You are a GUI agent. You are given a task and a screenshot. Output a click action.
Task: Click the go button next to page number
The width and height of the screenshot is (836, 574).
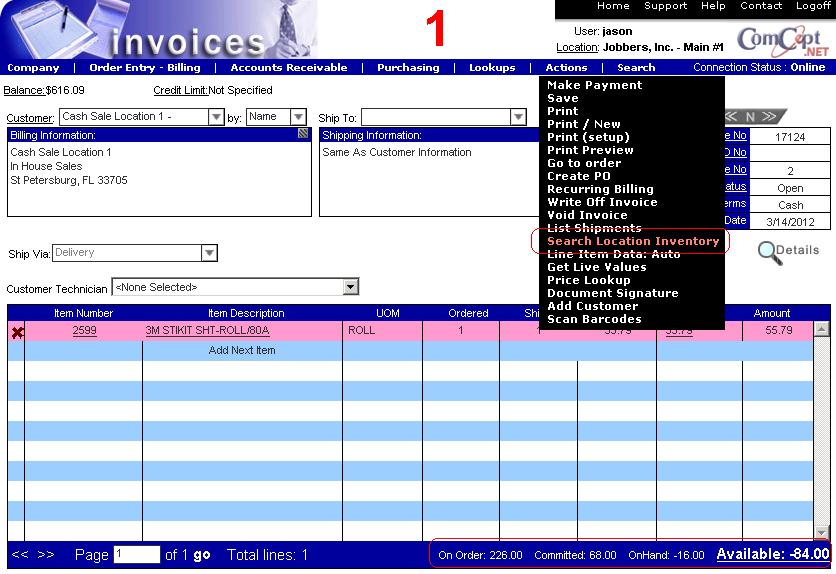202,555
